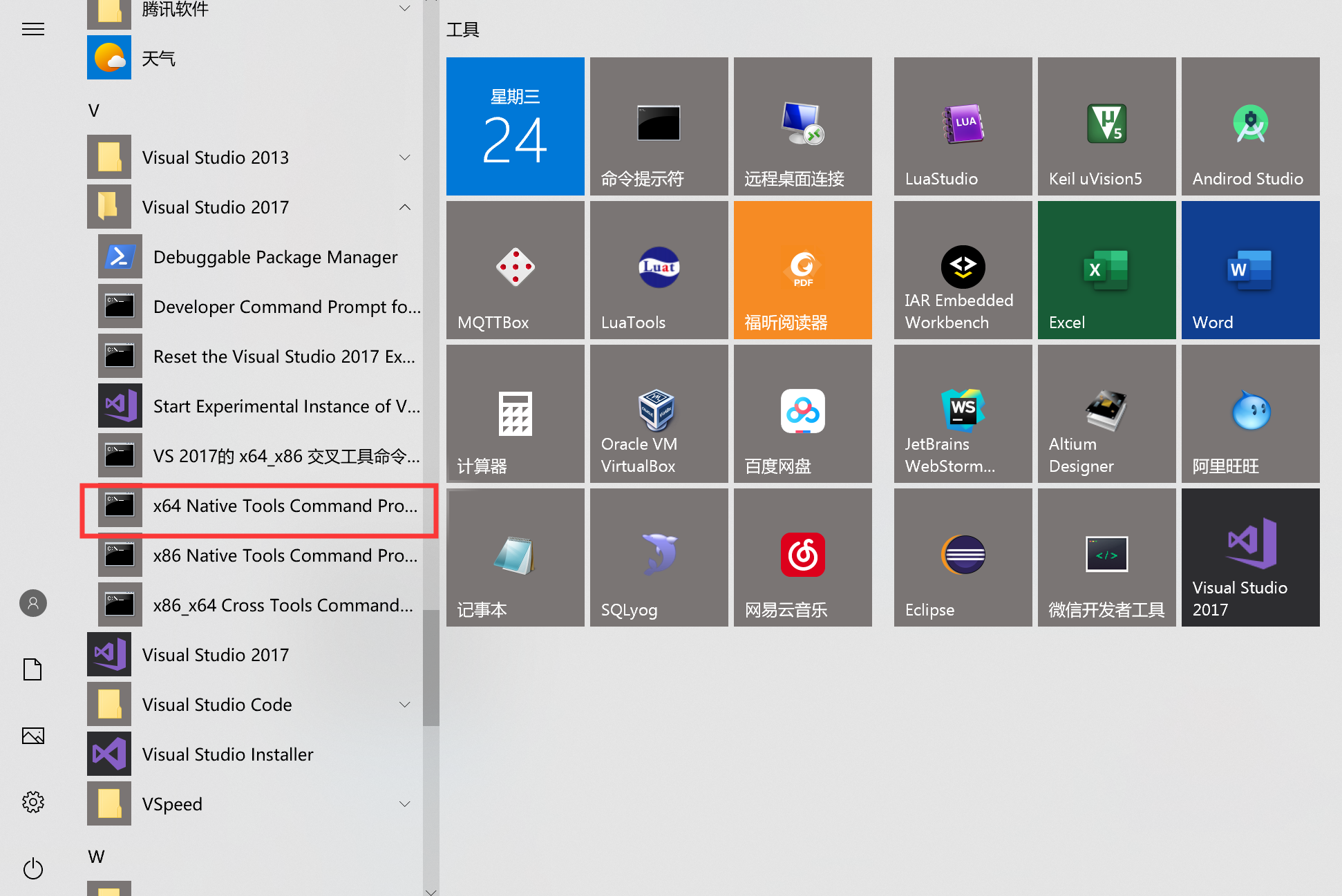Open x86_x64 Cross Tools Command Prompt
The height and width of the screenshot is (896, 1342).
pos(259,605)
